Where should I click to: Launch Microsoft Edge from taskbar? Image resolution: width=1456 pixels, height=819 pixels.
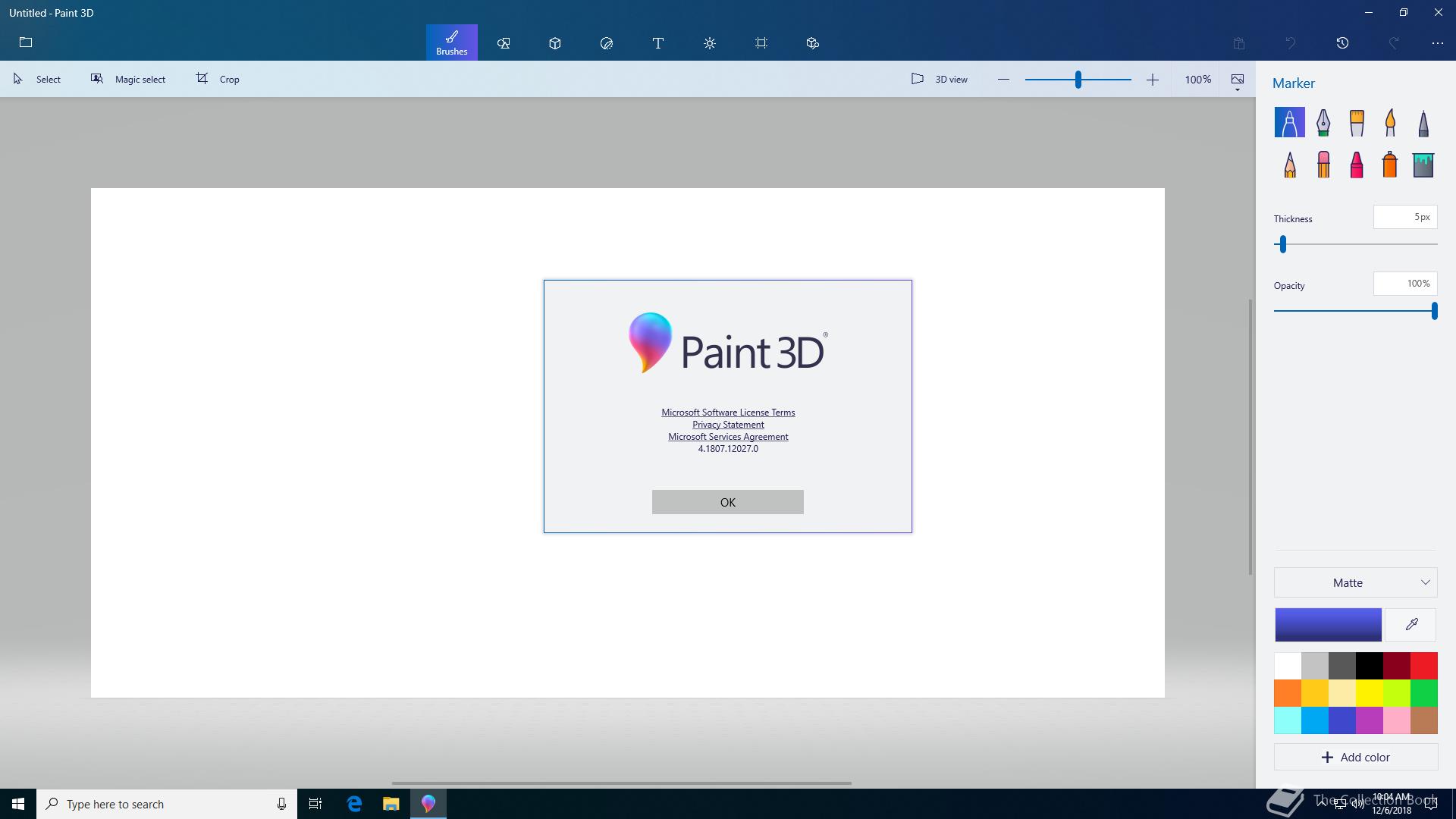click(x=354, y=804)
